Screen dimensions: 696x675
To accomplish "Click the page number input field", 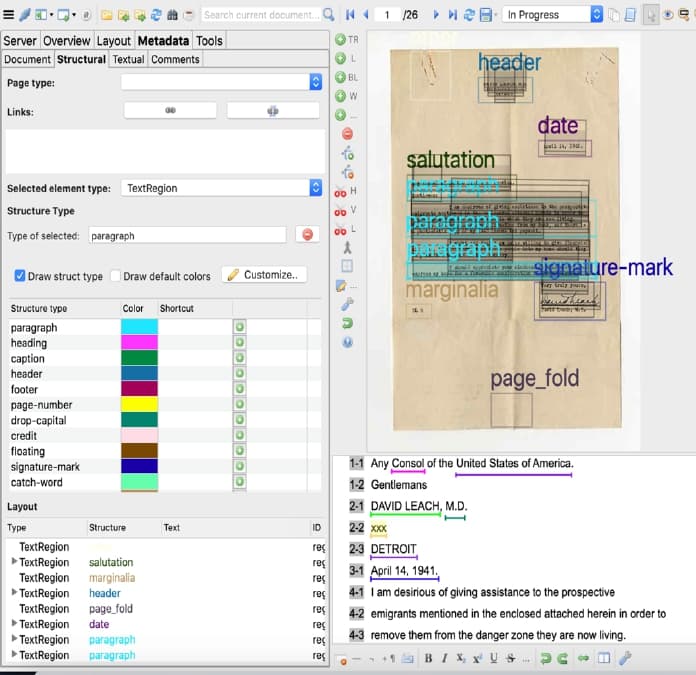I will click(x=387, y=15).
